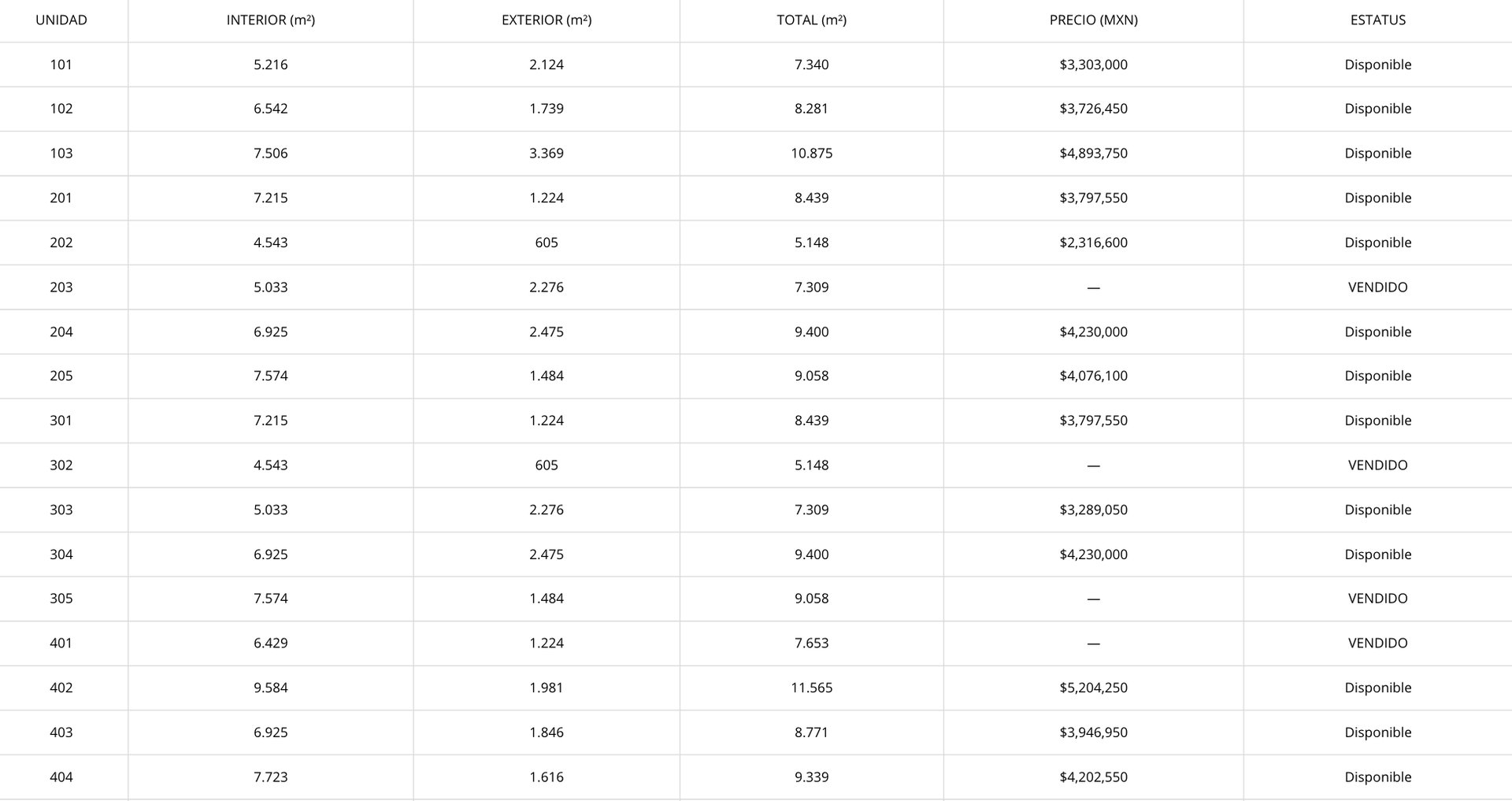Click the $3,303,000 price cell

click(1093, 65)
